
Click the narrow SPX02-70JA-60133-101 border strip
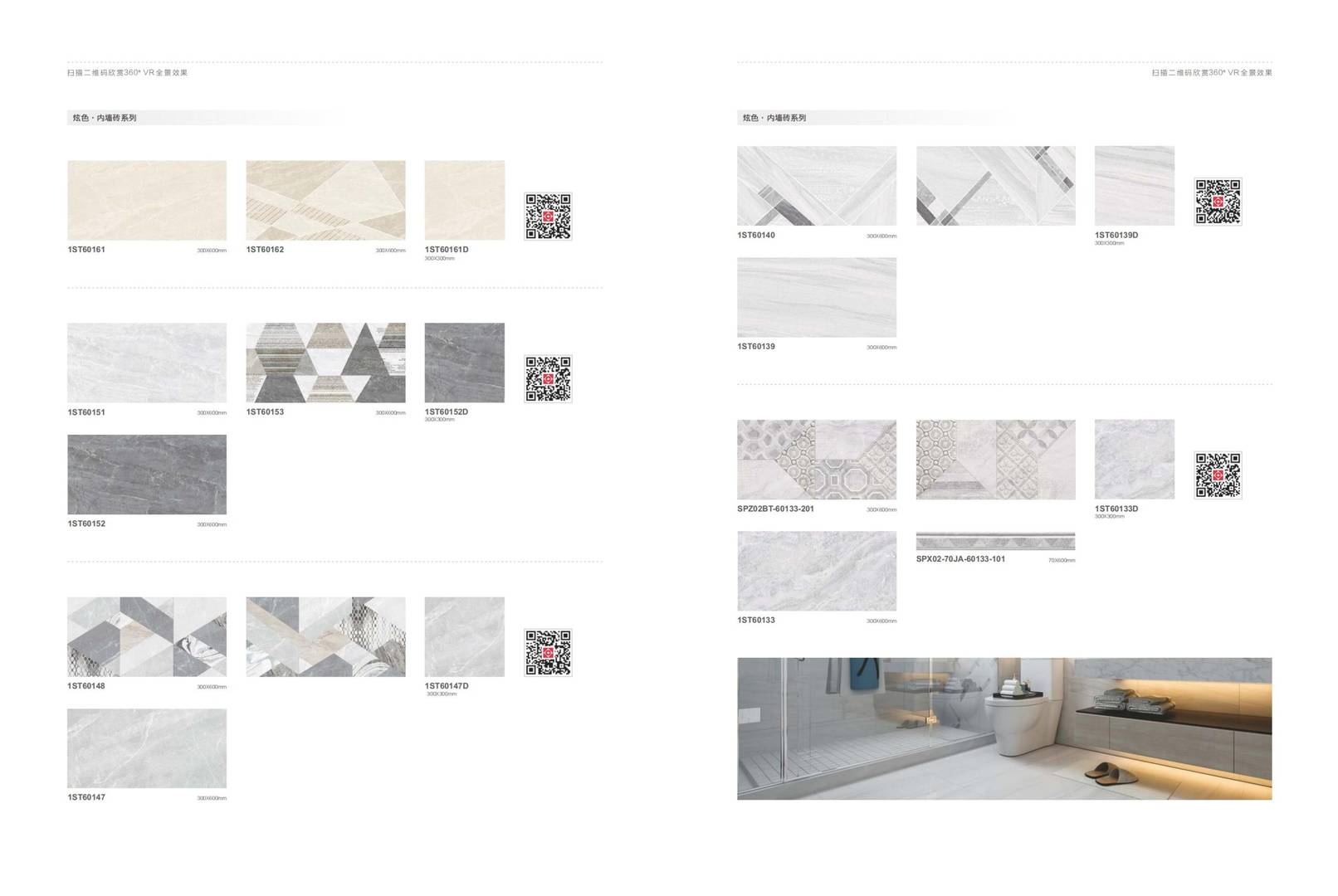coord(995,542)
